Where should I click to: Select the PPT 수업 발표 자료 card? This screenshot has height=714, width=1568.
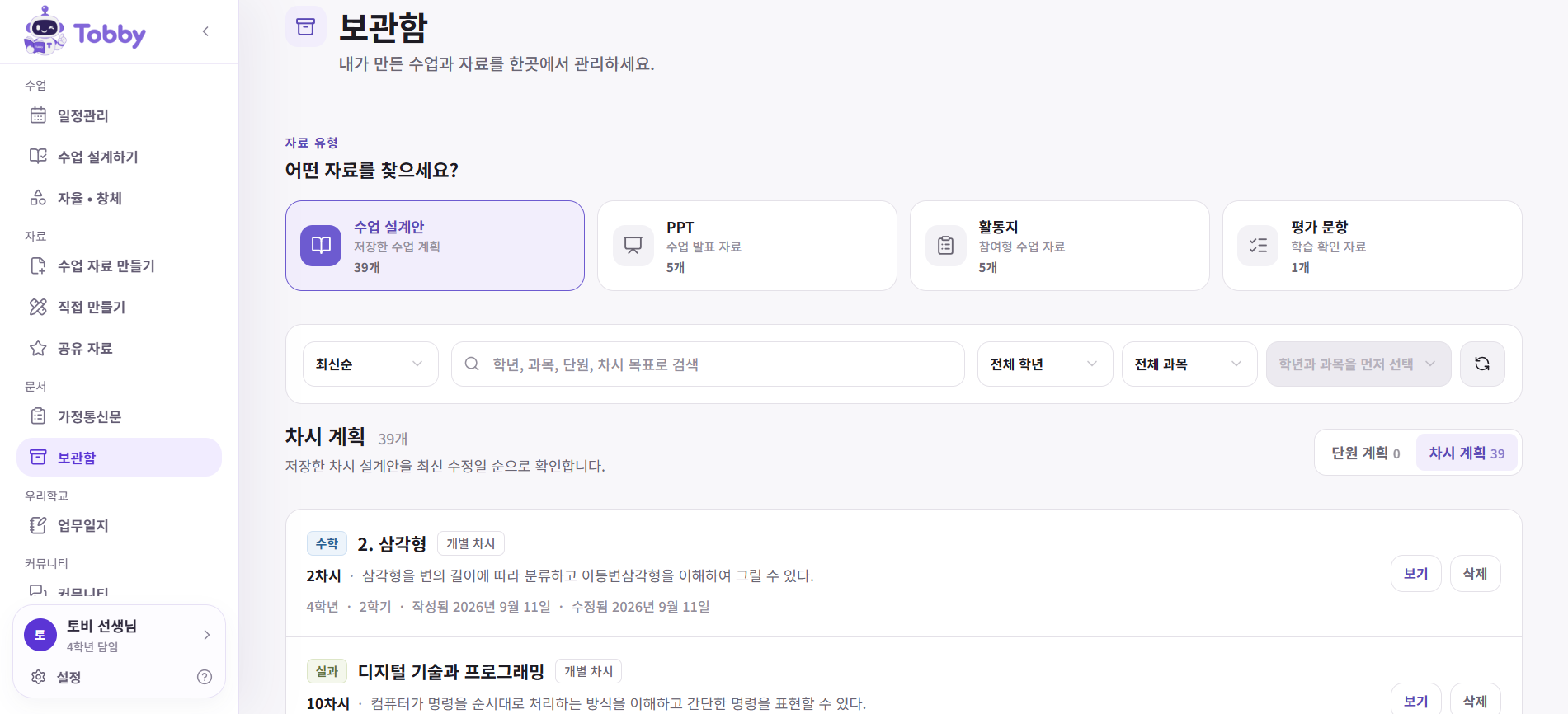click(747, 246)
